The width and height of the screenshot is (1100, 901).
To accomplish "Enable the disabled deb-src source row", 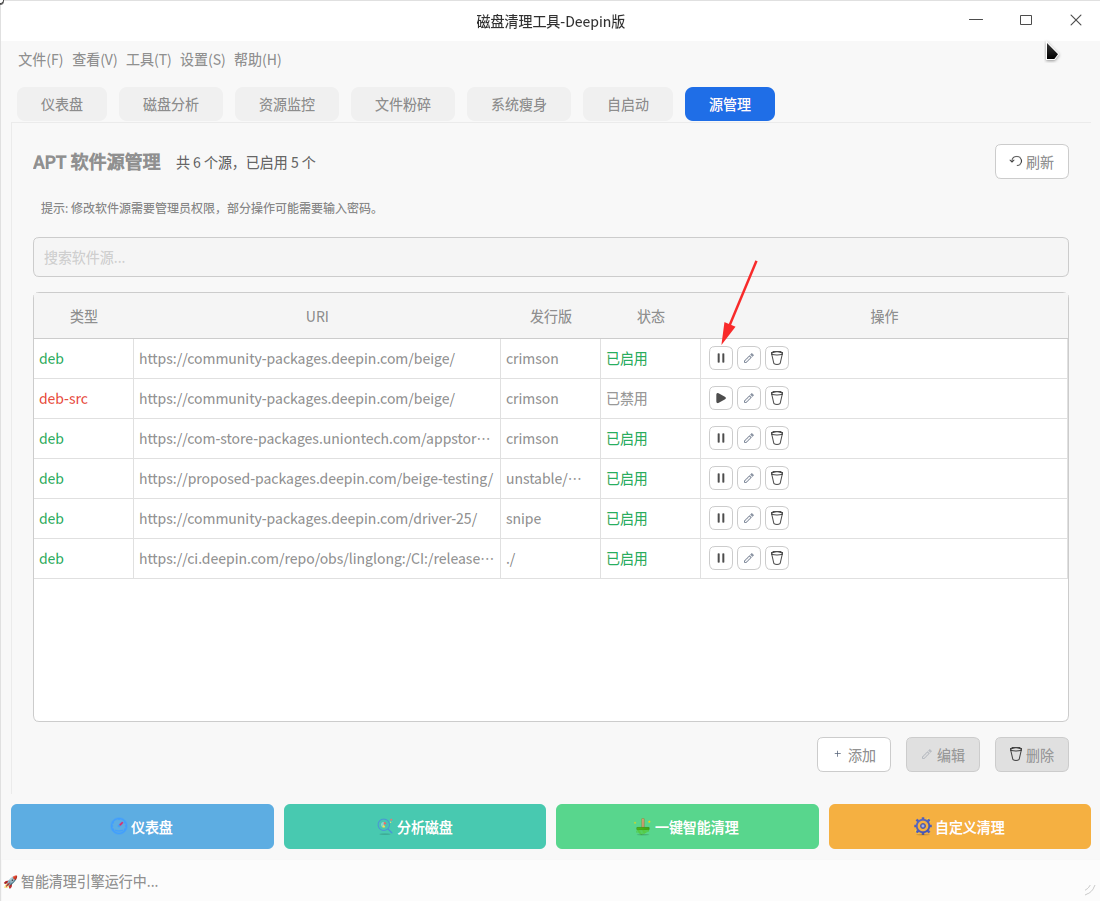I will tap(720, 398).
